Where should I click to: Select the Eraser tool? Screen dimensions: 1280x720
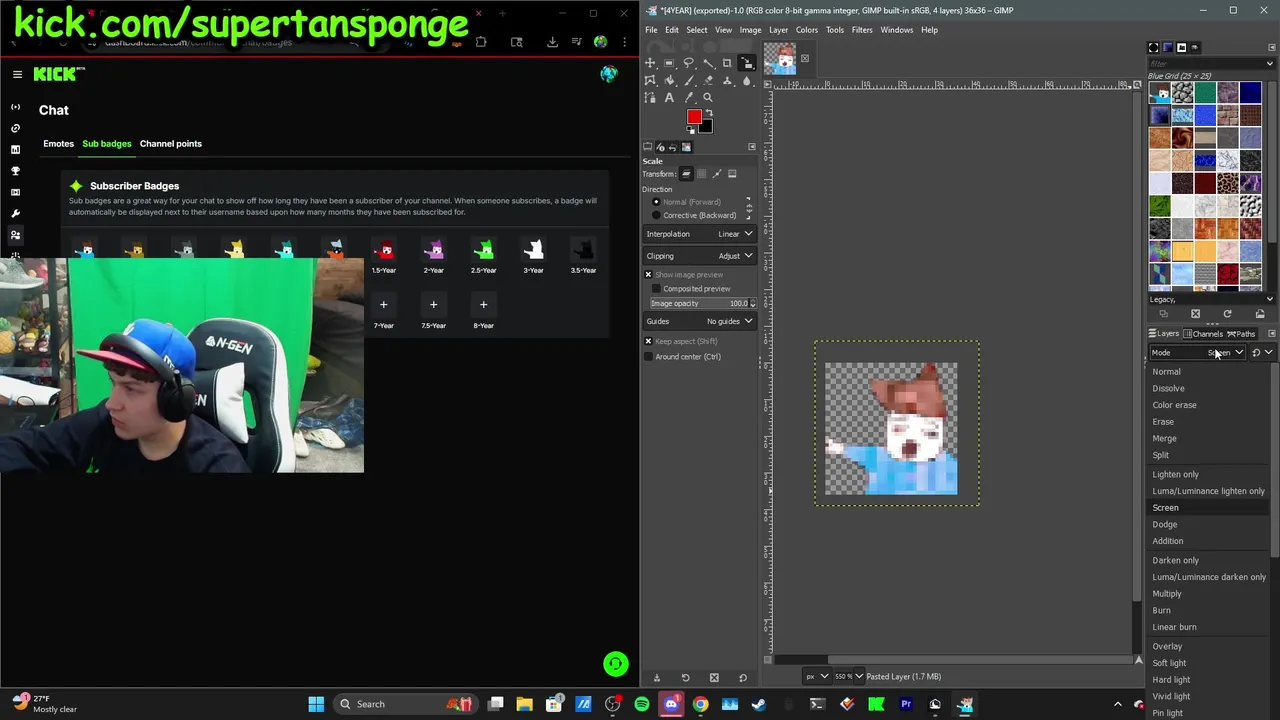coord(708,80)
